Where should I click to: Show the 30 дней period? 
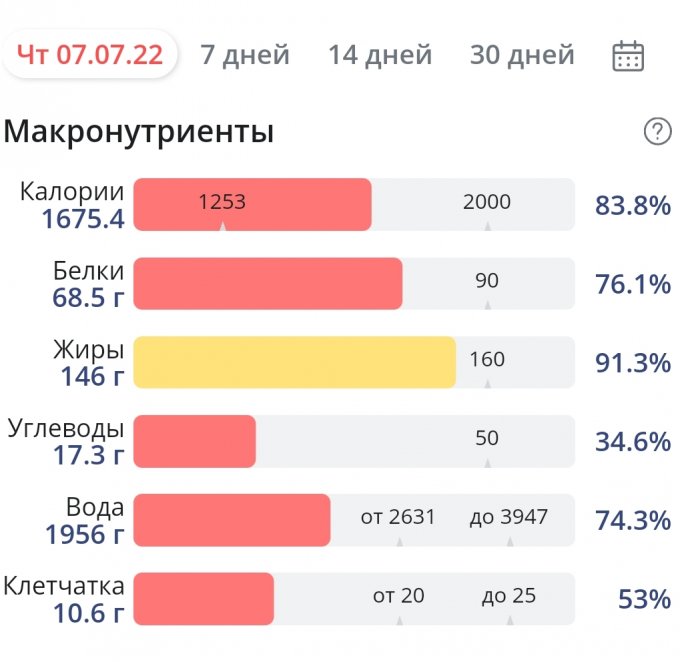pos(522,54)
